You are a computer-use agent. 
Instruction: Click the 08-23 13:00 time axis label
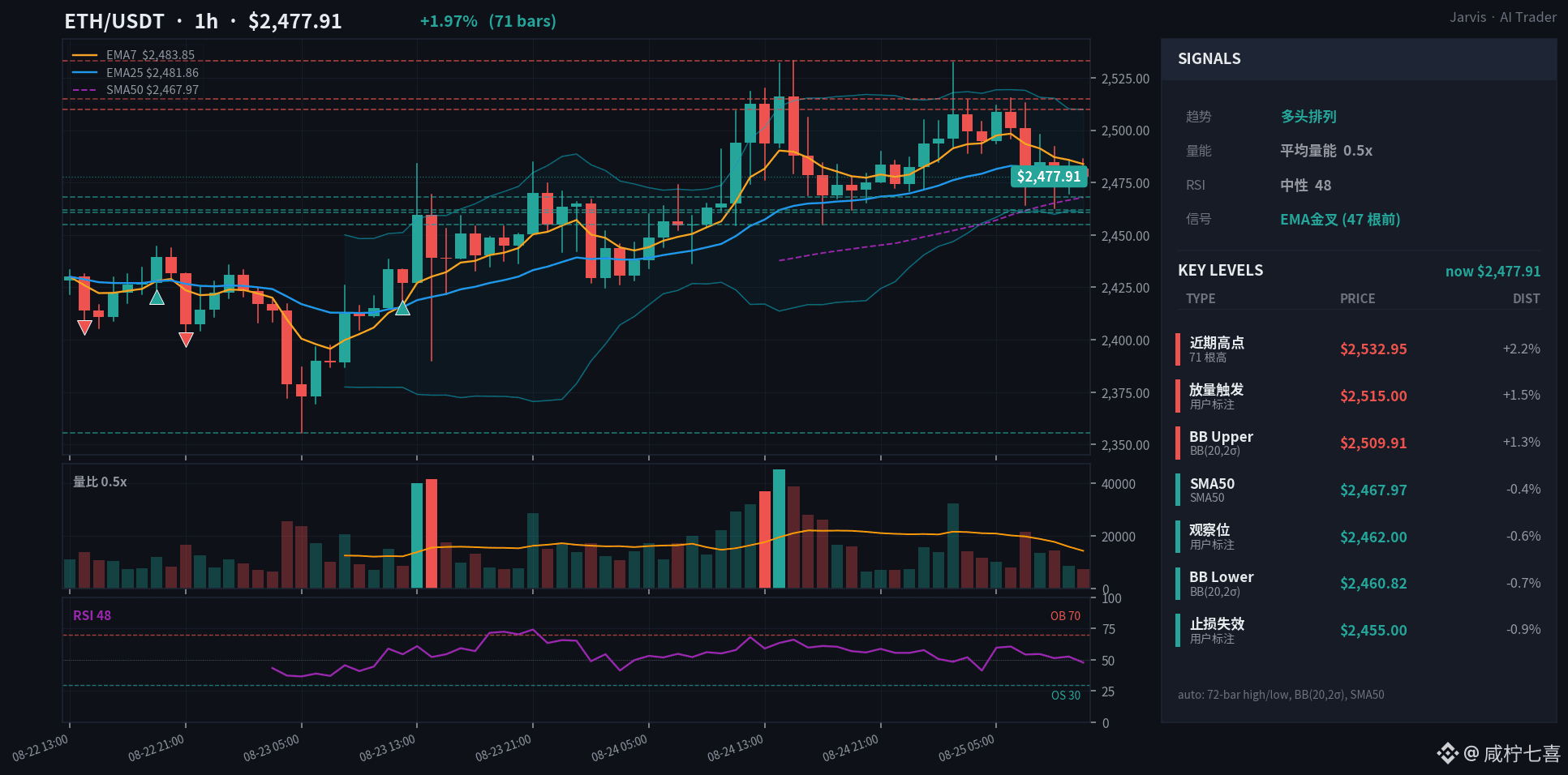(x=388, y=748)
